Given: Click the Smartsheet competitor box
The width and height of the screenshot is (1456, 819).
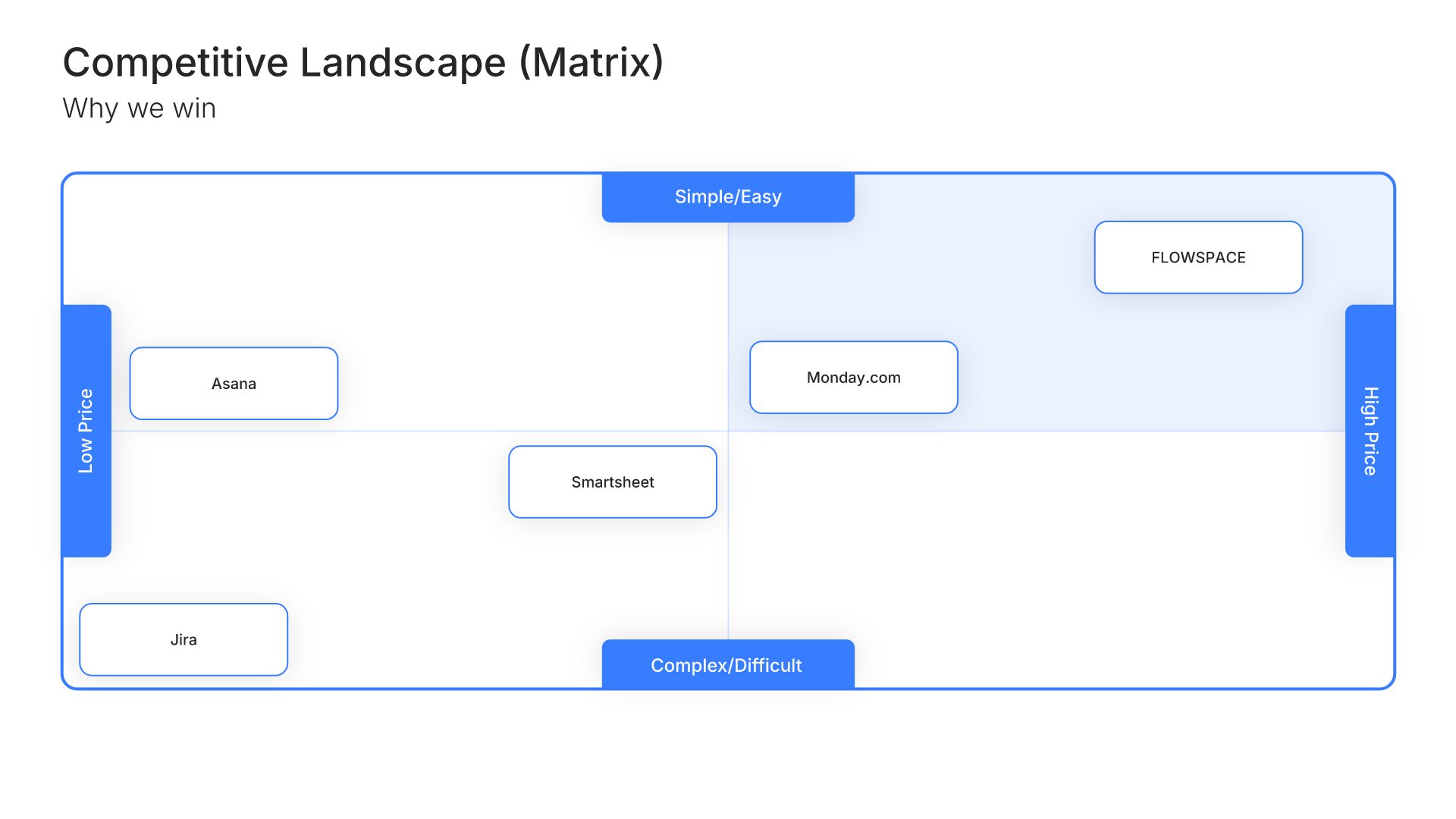Looking at the screenshot, I should pos(612,482).
